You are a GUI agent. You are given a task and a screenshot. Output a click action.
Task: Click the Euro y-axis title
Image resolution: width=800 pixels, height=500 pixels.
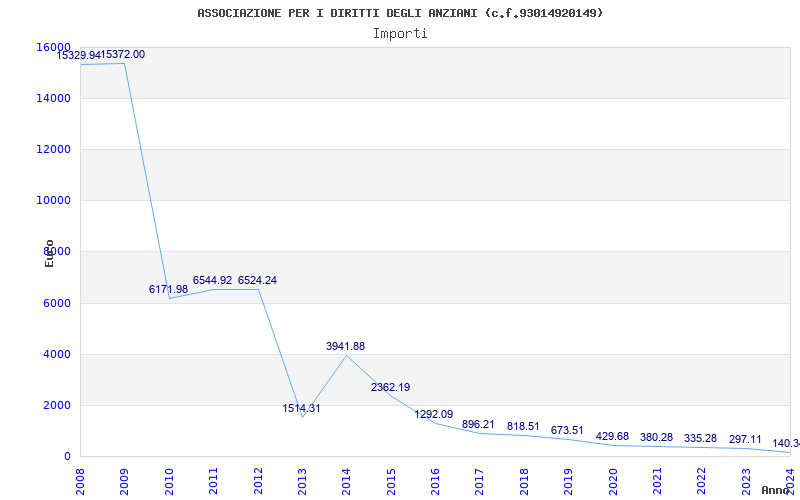[x=49, y=254]
